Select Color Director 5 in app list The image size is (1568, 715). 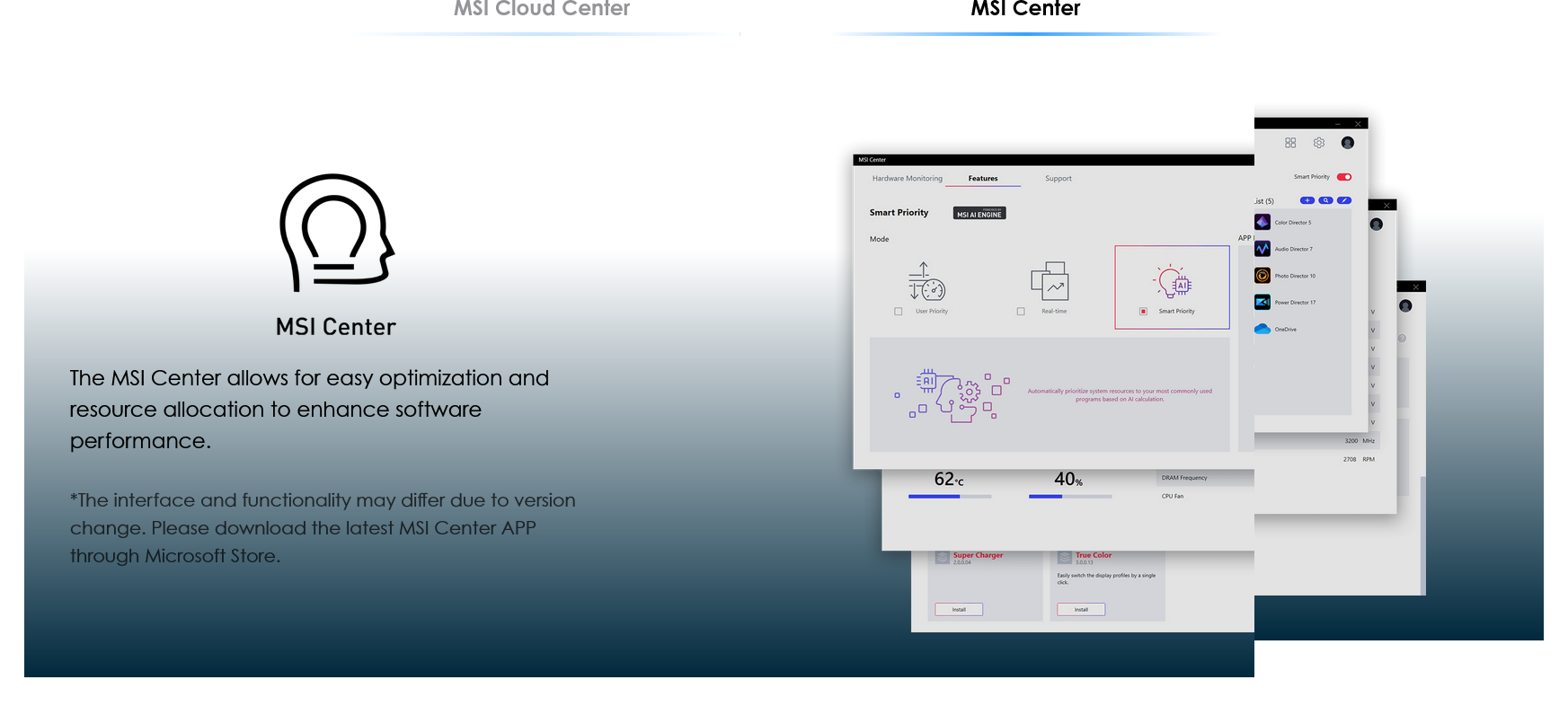click(x=1292, y=222)
